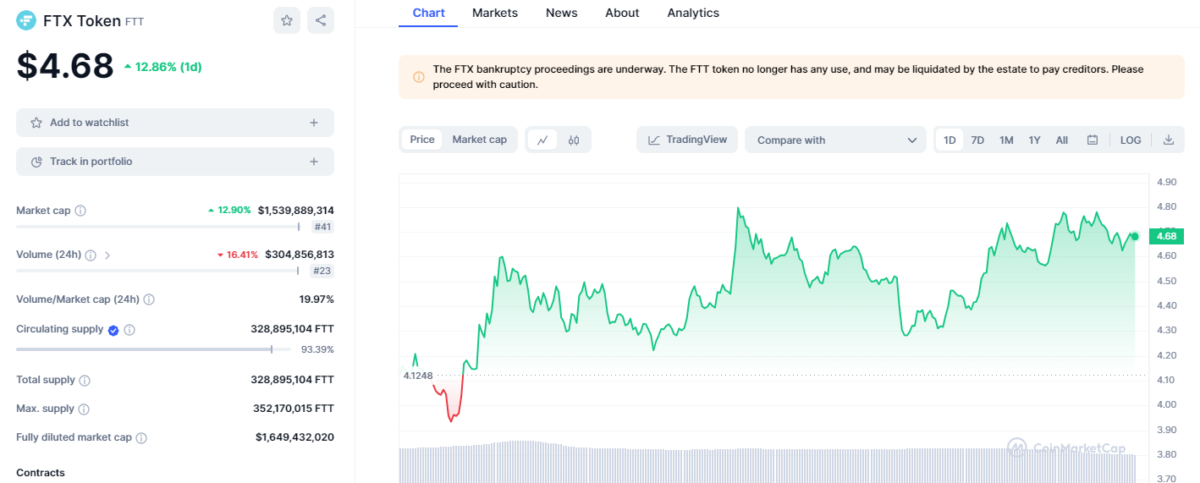Click the $4.68 price heading
Image resolution: width=1200 pixels, height=483 pixels.
[65, 66]
